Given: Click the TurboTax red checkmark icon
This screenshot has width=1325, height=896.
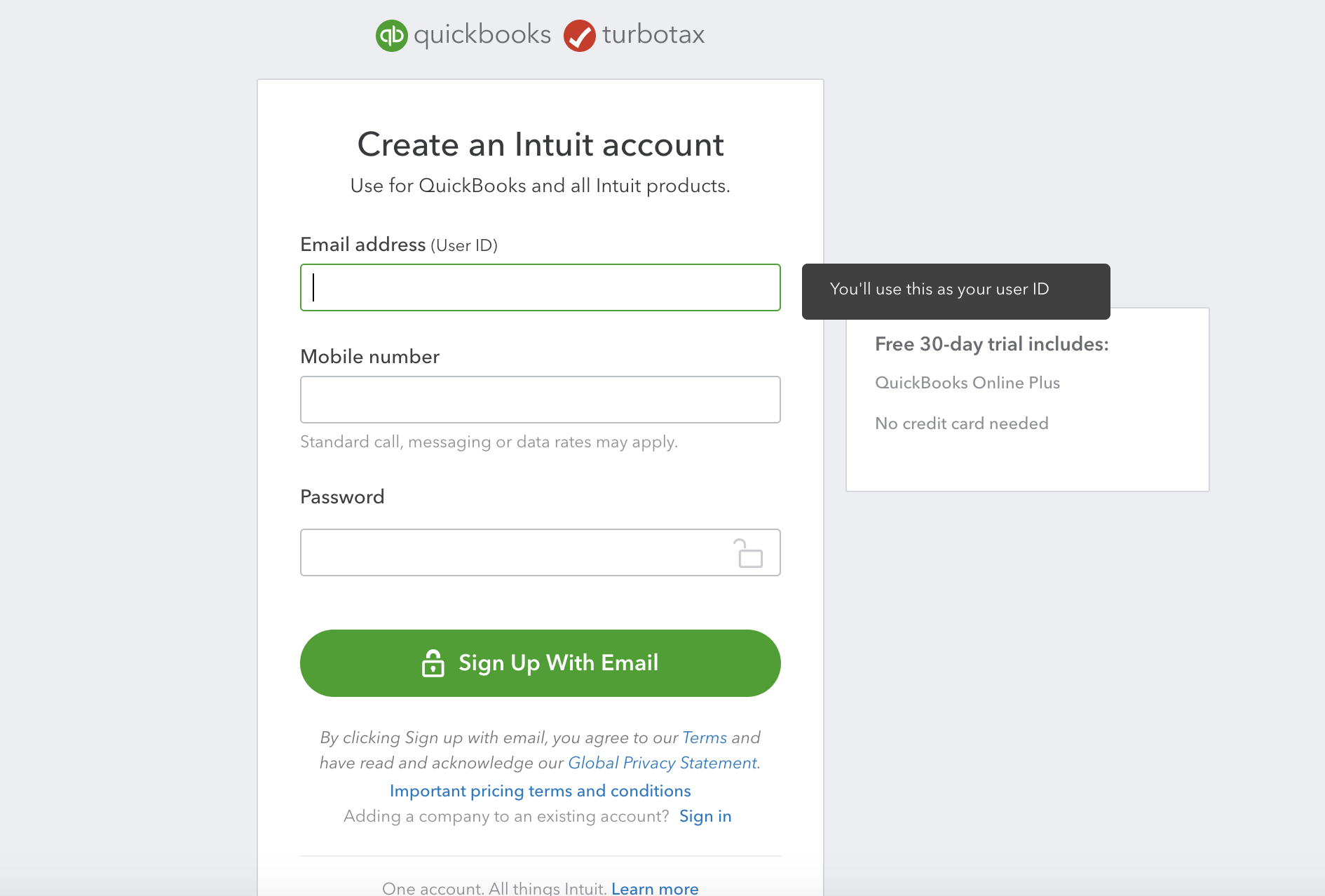Looking at the screenshot, I should click(x=579, y=34).
